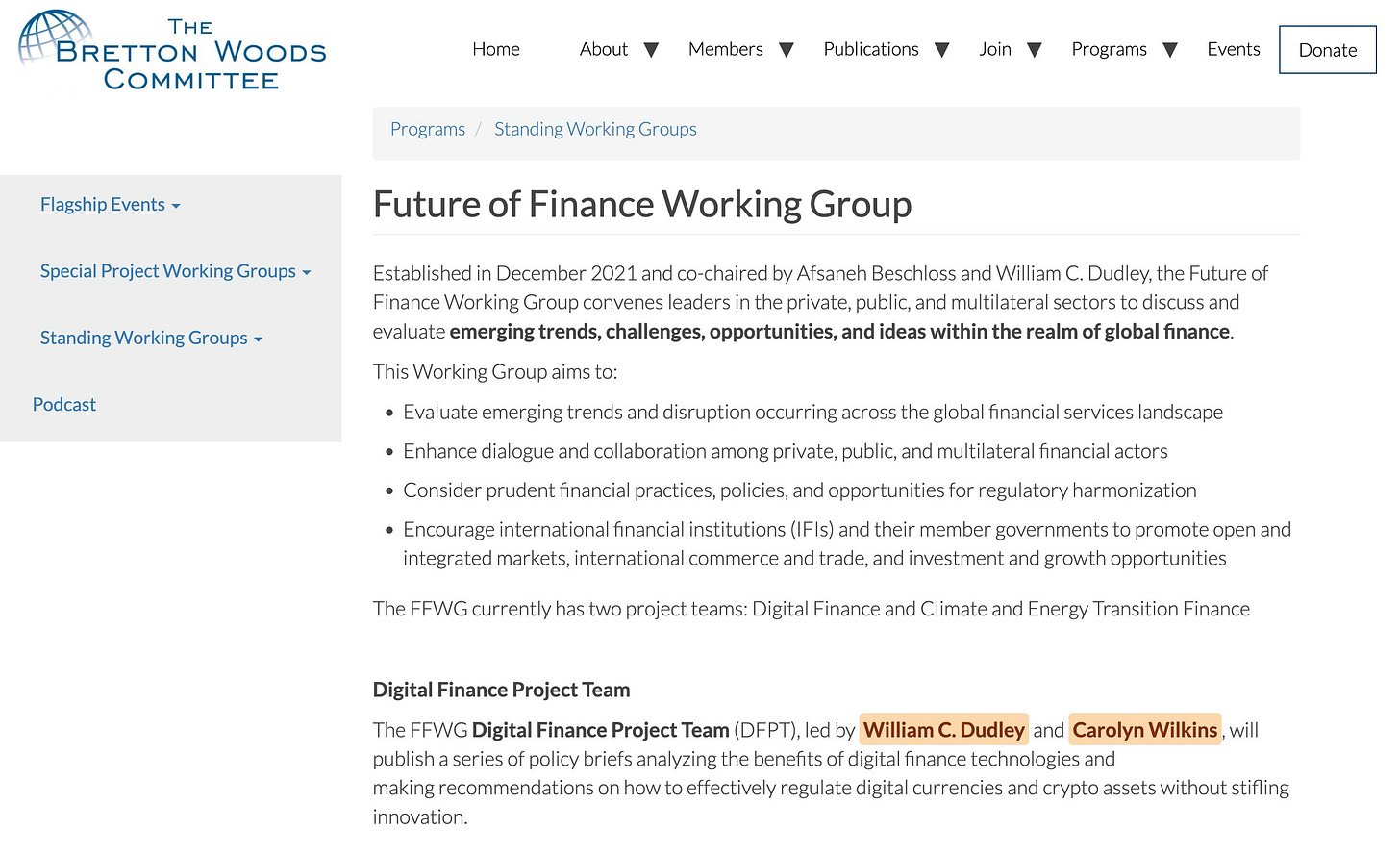Open the Home nav link

coord(496,49)
